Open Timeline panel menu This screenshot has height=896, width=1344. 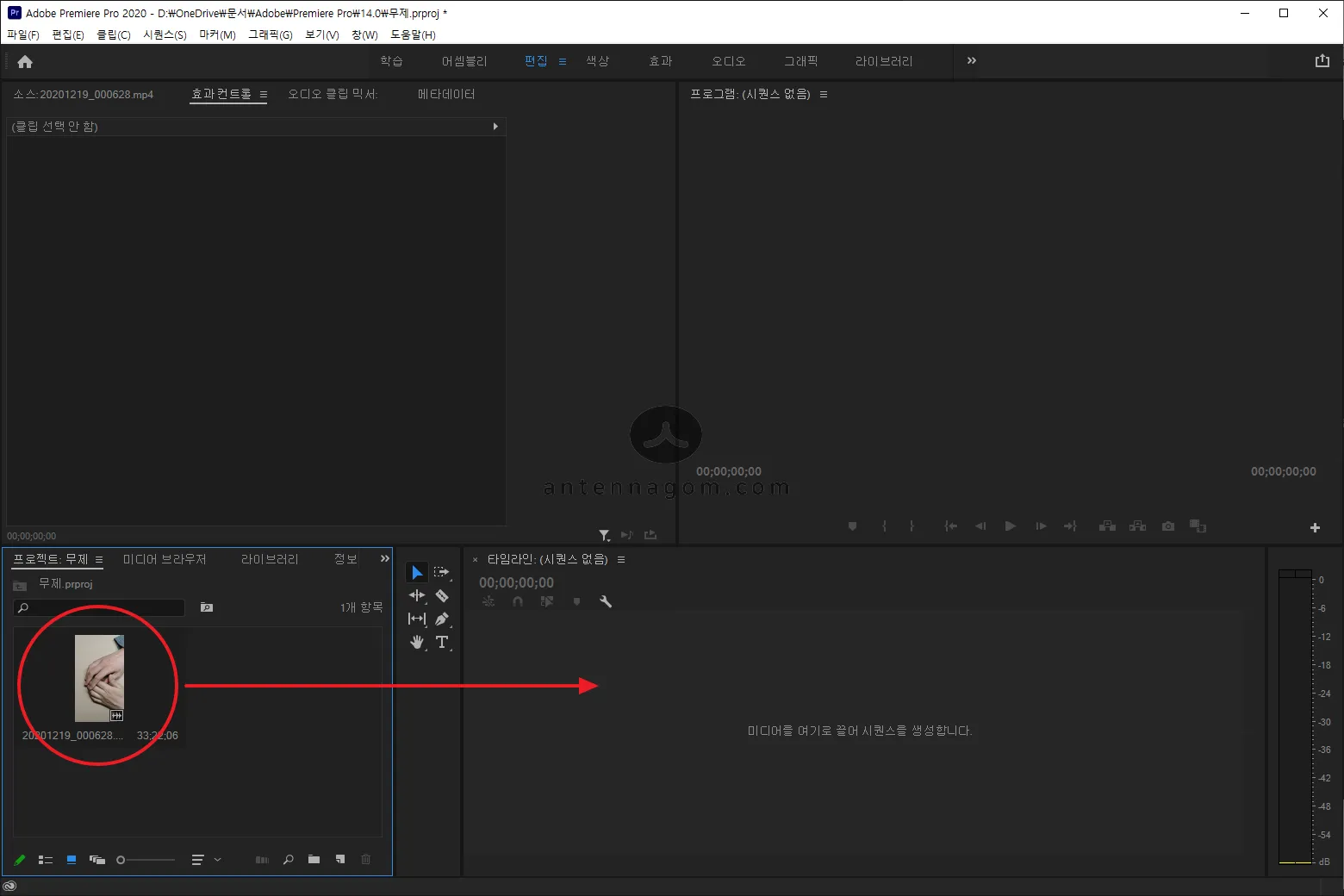click(621, 560)
